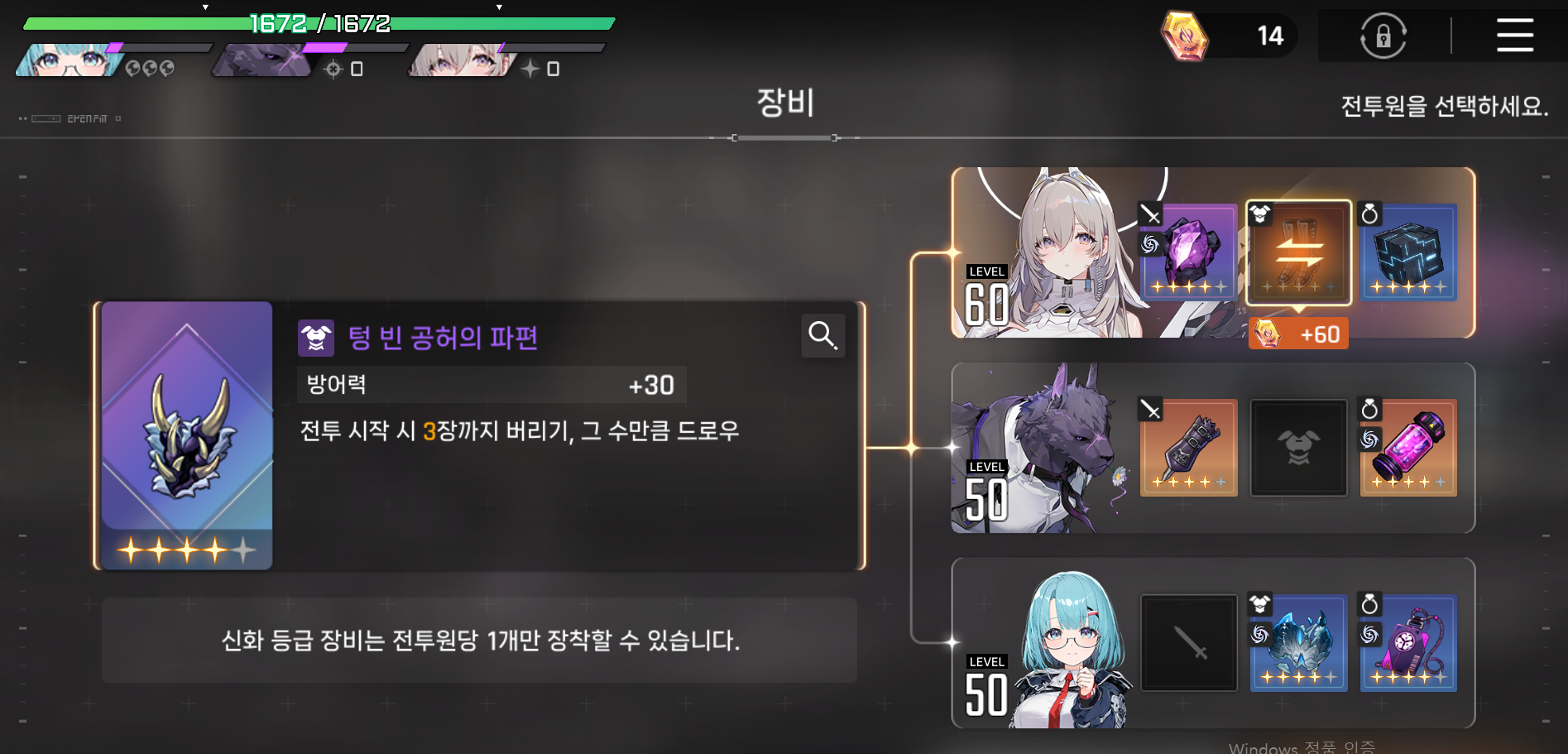Click the +60 cost badge
Viewport: 1568px width, 754px height.
[x=1298, y=334]
